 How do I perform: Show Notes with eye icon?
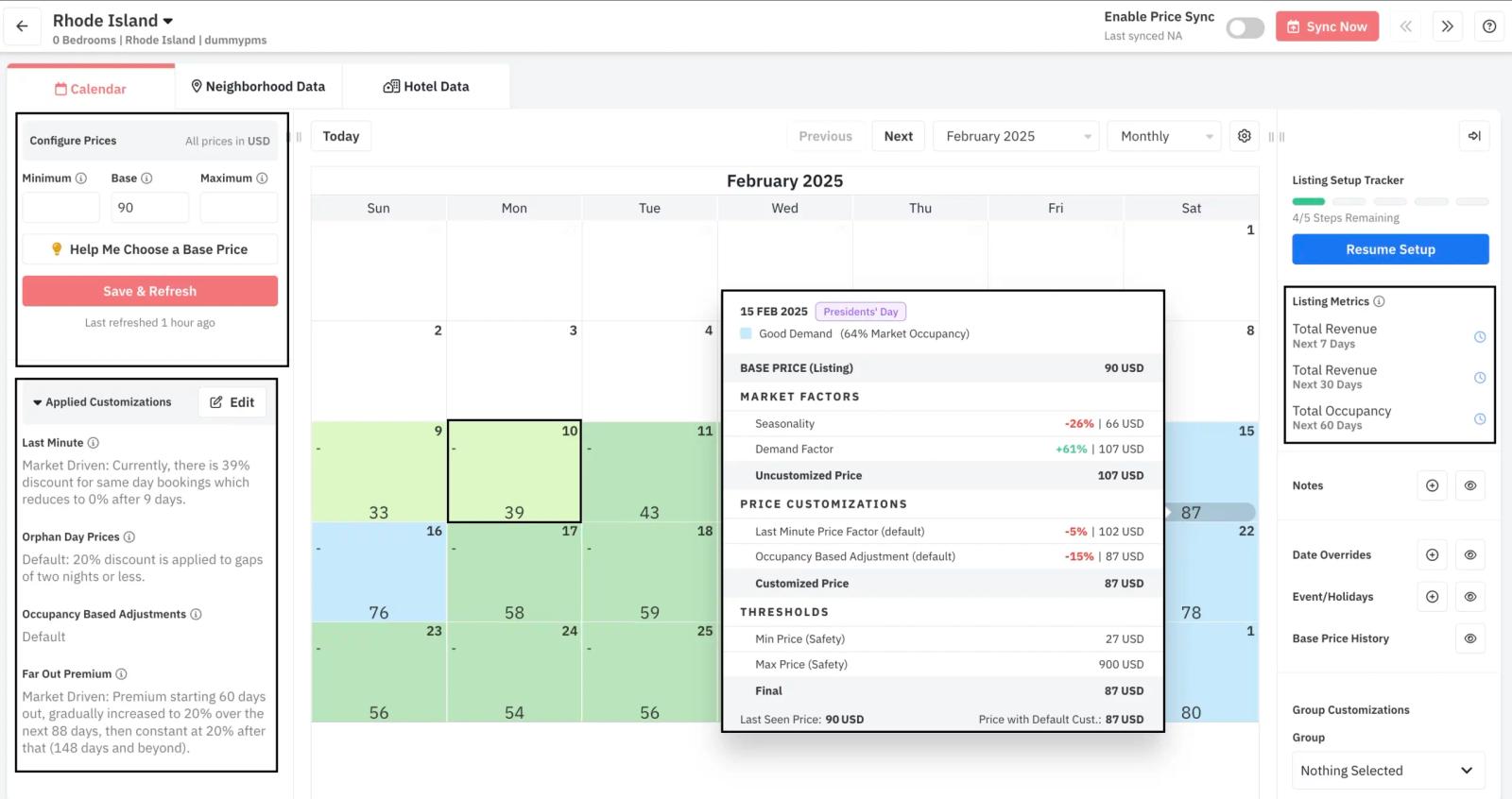[x=1470, y=485]
